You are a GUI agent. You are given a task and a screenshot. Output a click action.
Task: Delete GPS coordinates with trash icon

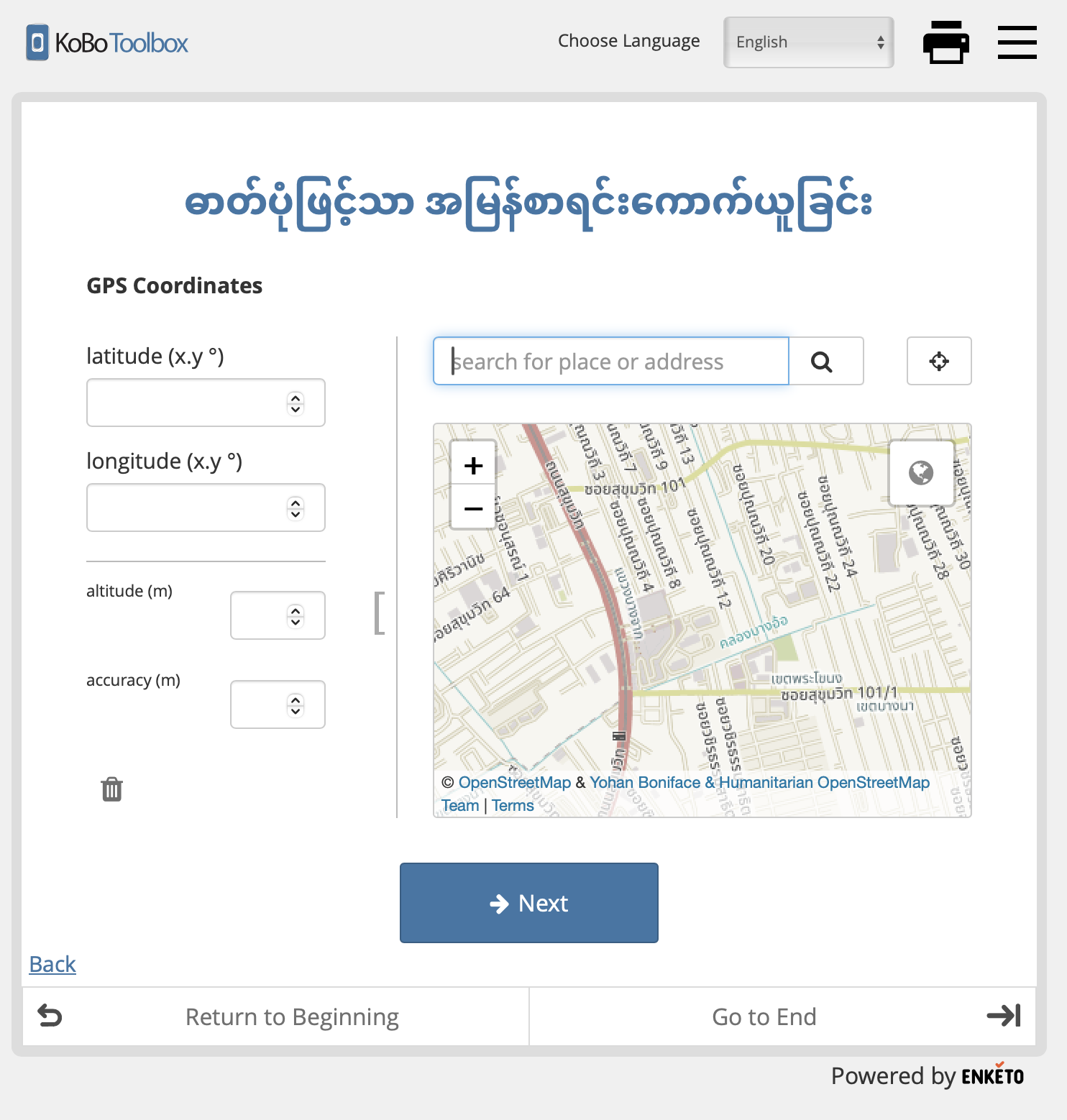[111, 789]
